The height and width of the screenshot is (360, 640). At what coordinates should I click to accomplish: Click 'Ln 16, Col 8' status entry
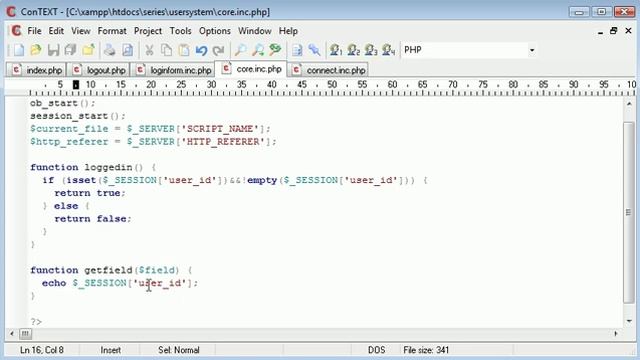(42, 350)
